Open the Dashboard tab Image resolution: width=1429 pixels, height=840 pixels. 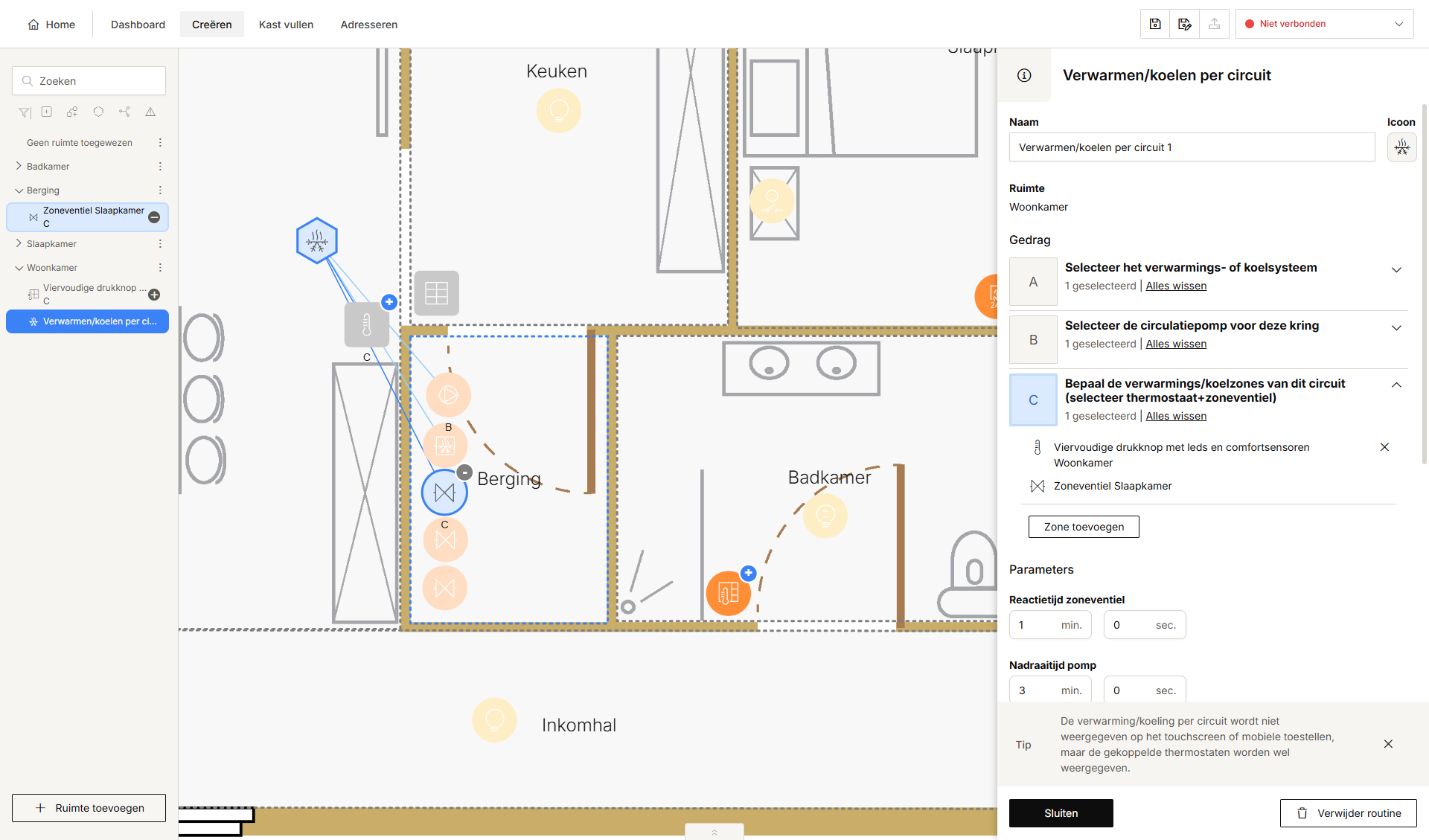coord(138,25)
